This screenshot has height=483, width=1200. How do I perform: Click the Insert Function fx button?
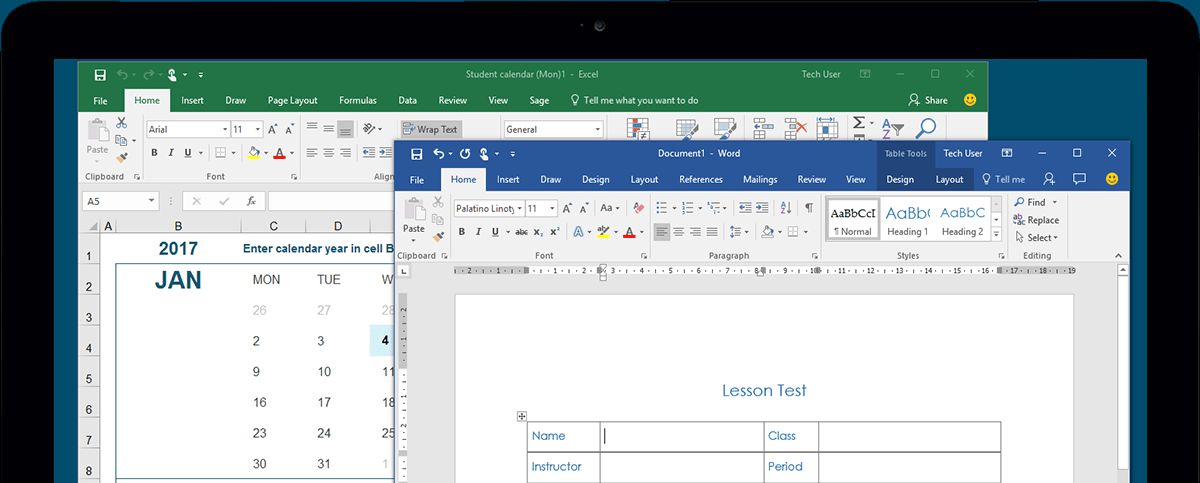[x=251, y=201]
